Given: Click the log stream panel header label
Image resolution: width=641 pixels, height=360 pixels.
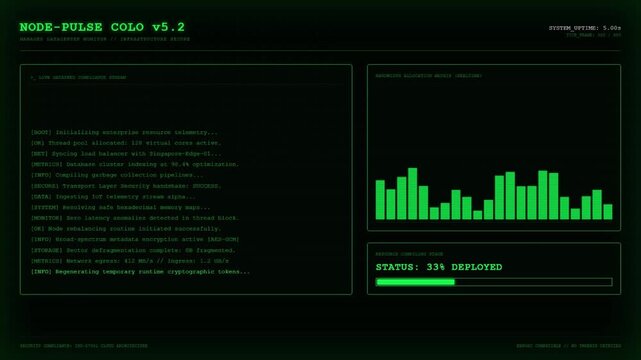Looking at the screenshot, I should pos(78,77).
